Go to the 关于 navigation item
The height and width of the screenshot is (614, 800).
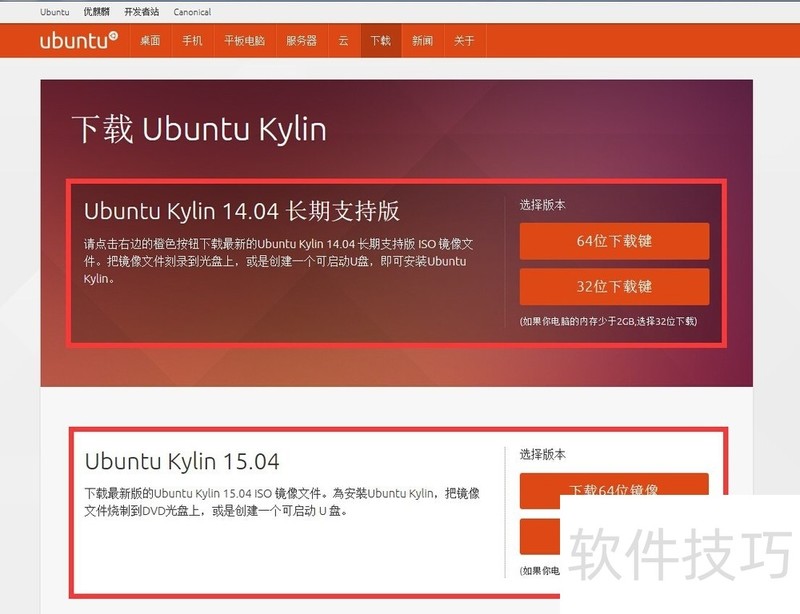click(464, 41)
